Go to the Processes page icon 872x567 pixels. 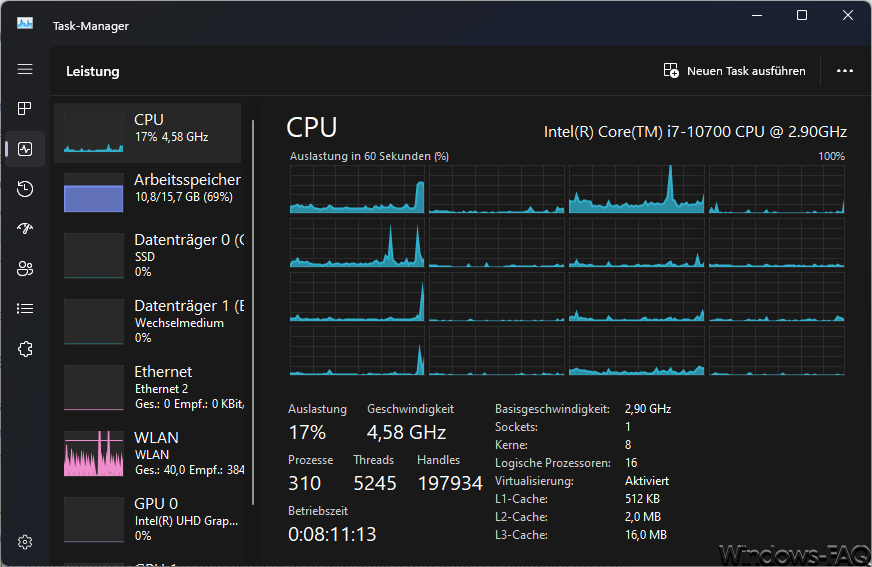[25, 108]
